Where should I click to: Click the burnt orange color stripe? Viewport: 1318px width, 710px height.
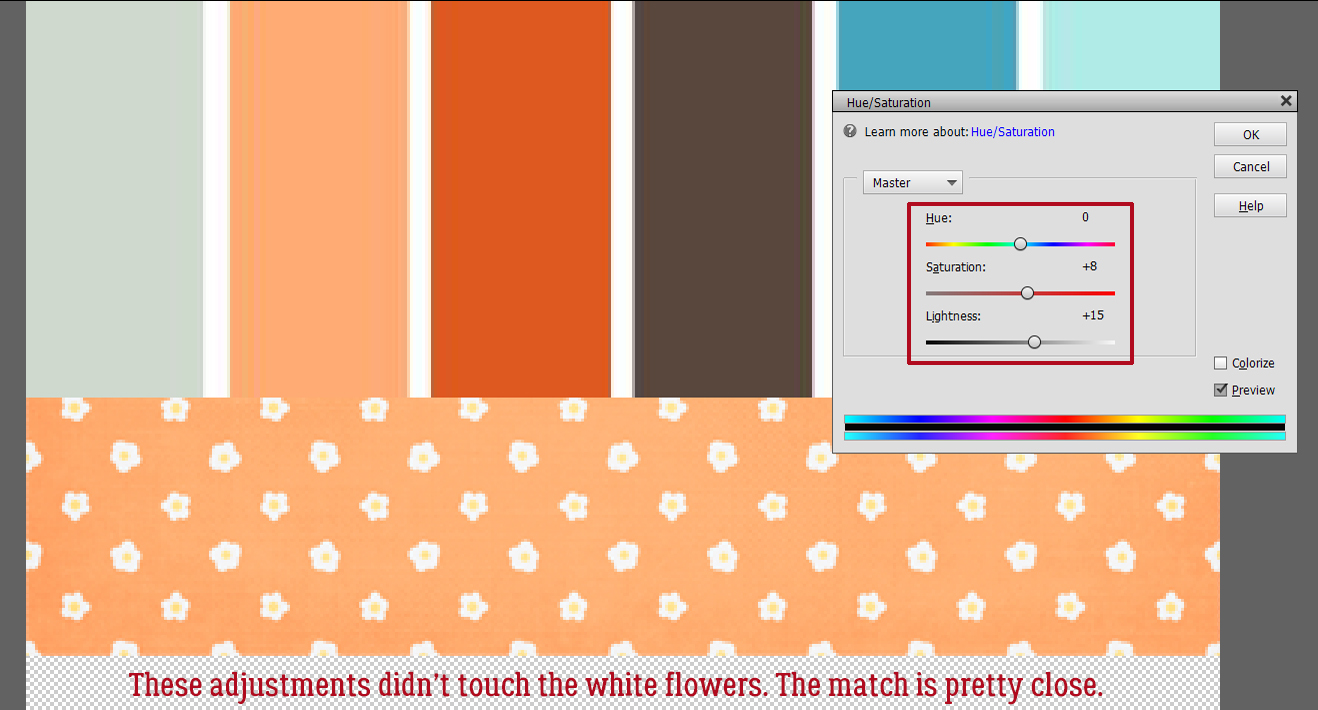point(521,198)
